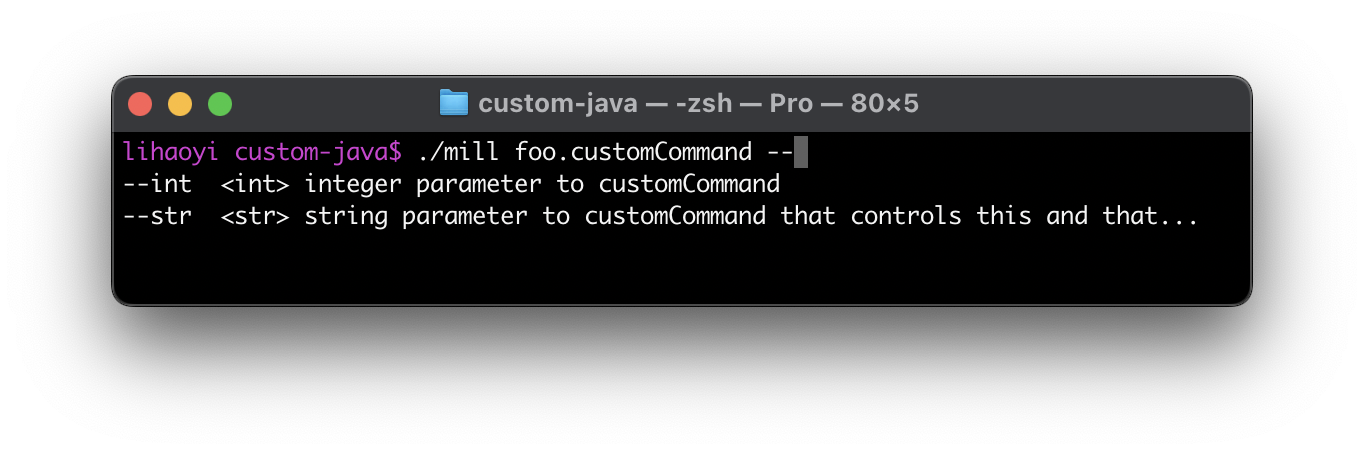1364x454 pixels.
Task: Click foo.customCommand on the command line
Action: pos(633,153)
